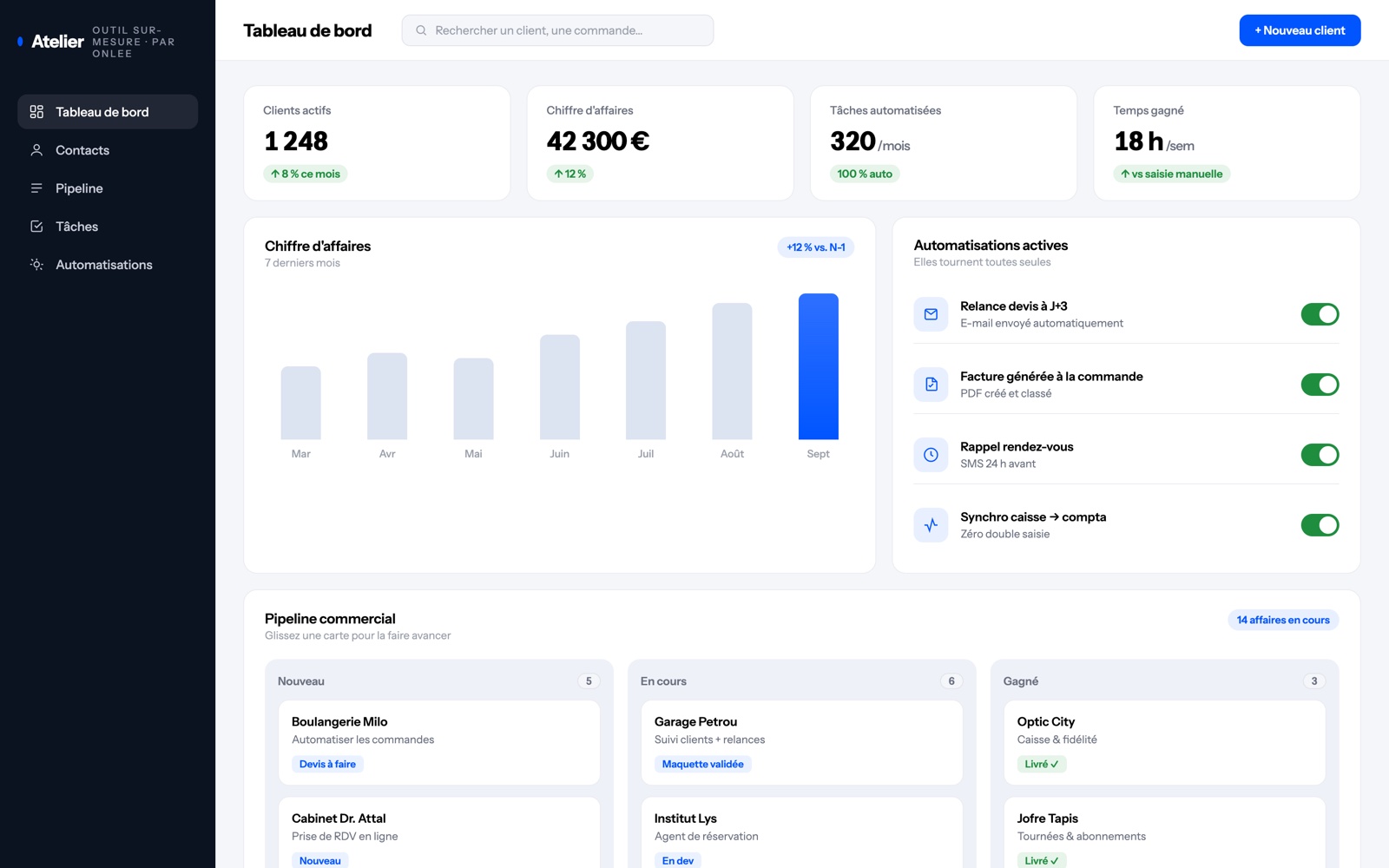1389x868 pixels.
Task: Disable the Relance devis à J+3 automation
Action: click(1320, 314)
